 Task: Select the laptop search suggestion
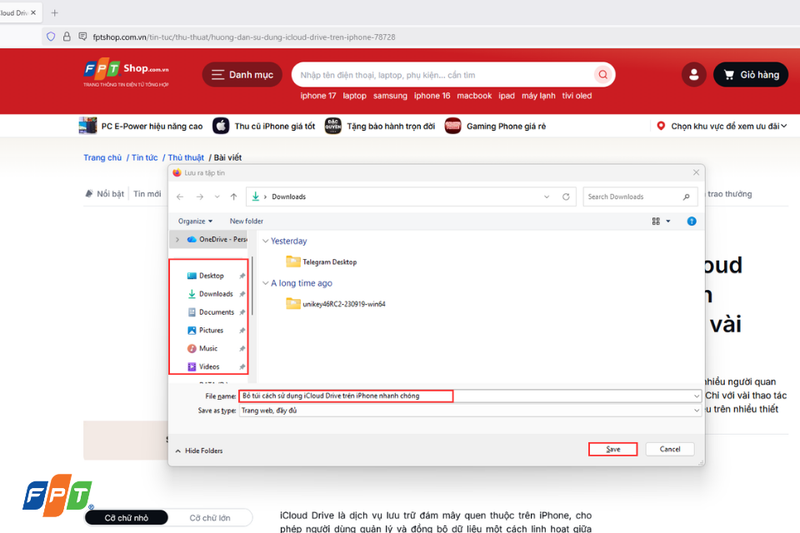click(x=354, y=95)
